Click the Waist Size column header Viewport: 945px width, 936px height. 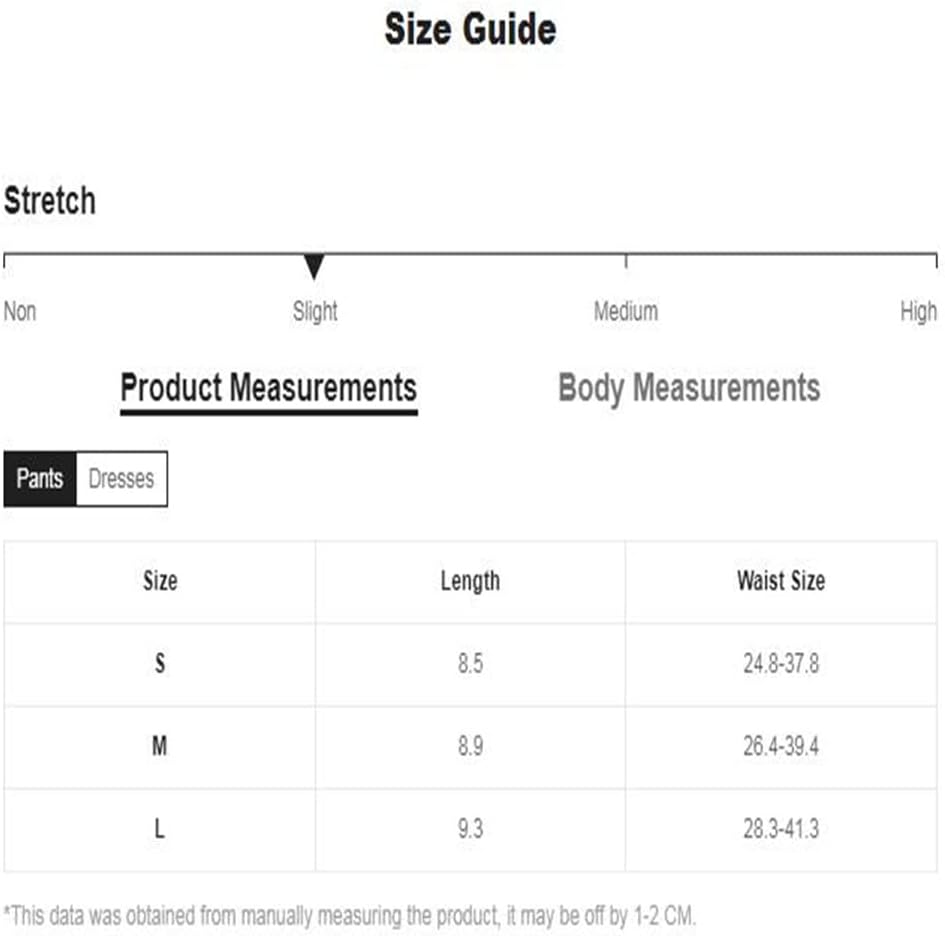pyautogui.click(x=780, y=581)
